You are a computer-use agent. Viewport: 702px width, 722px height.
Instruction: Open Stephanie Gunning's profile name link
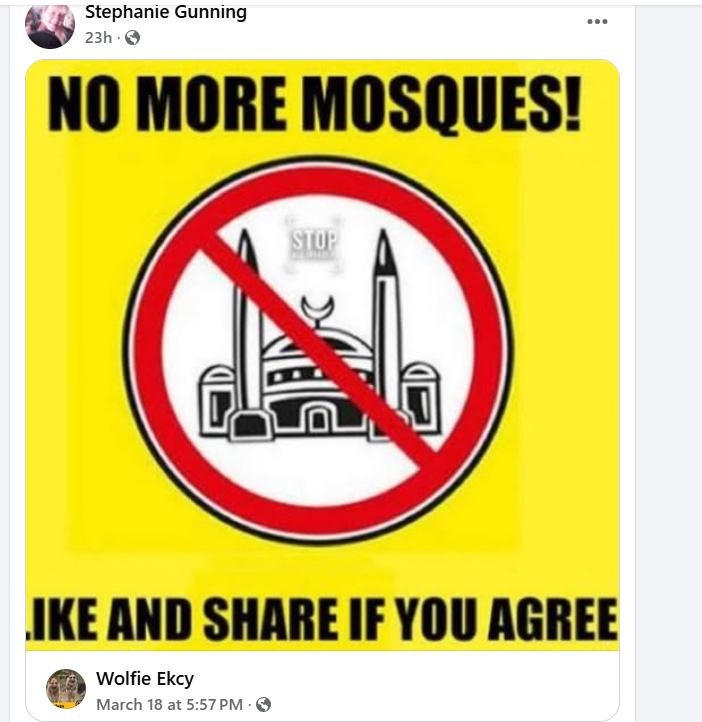(166, 12)
